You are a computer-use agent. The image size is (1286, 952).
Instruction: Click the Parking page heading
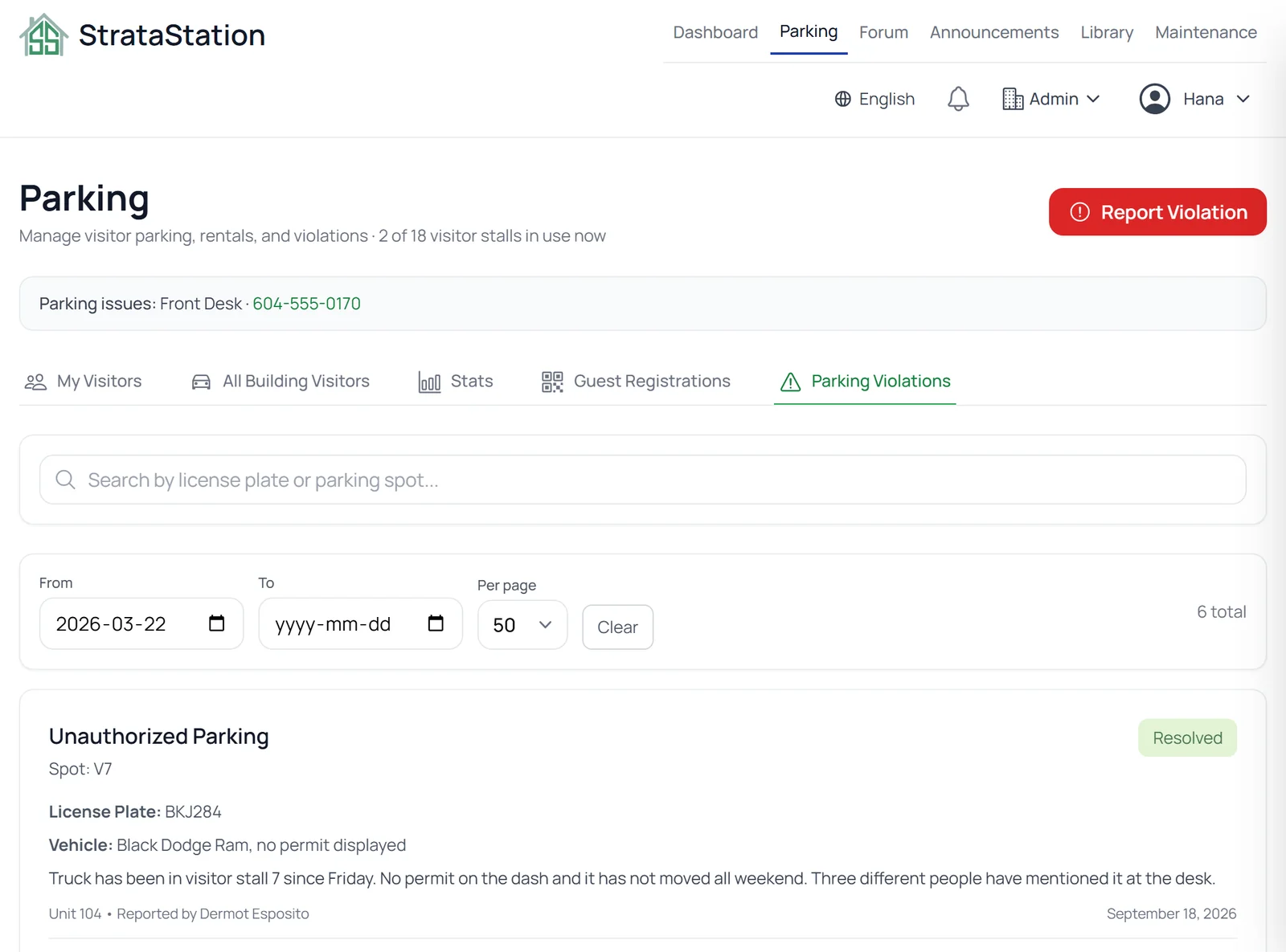(84, 198)
